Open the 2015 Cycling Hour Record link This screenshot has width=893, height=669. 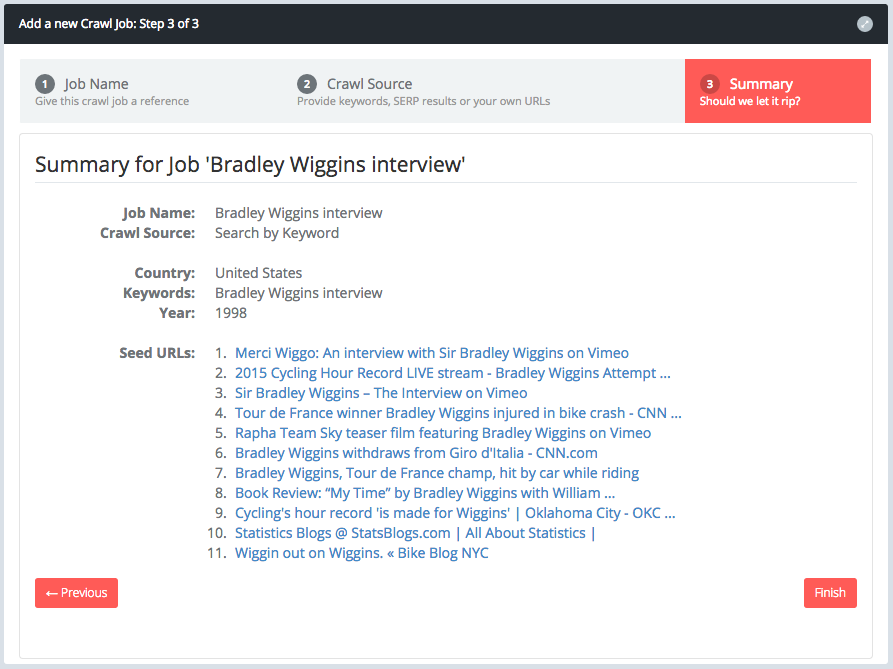(x=453, y=373)
